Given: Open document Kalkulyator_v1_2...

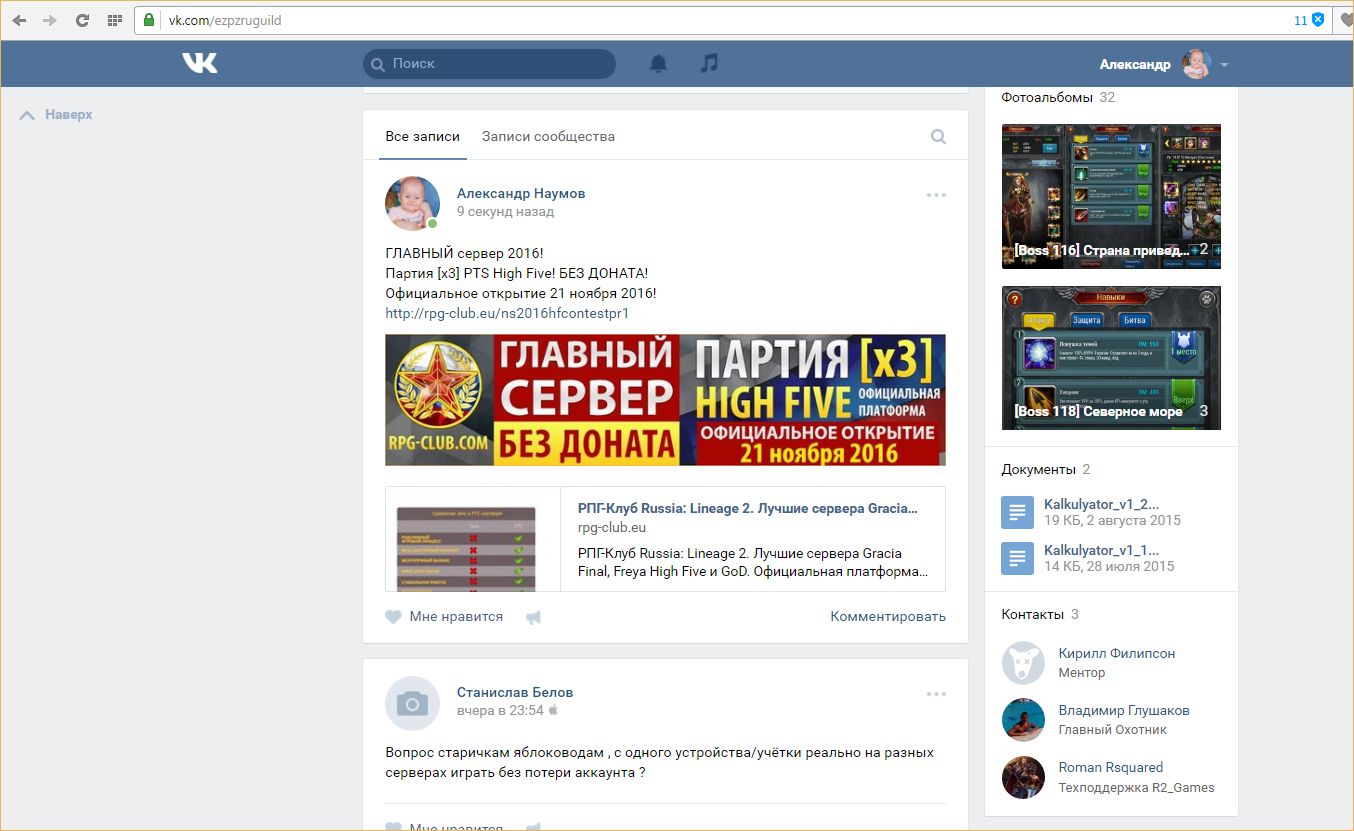Looking at the screenshot, I should [x=1102, y=505].
